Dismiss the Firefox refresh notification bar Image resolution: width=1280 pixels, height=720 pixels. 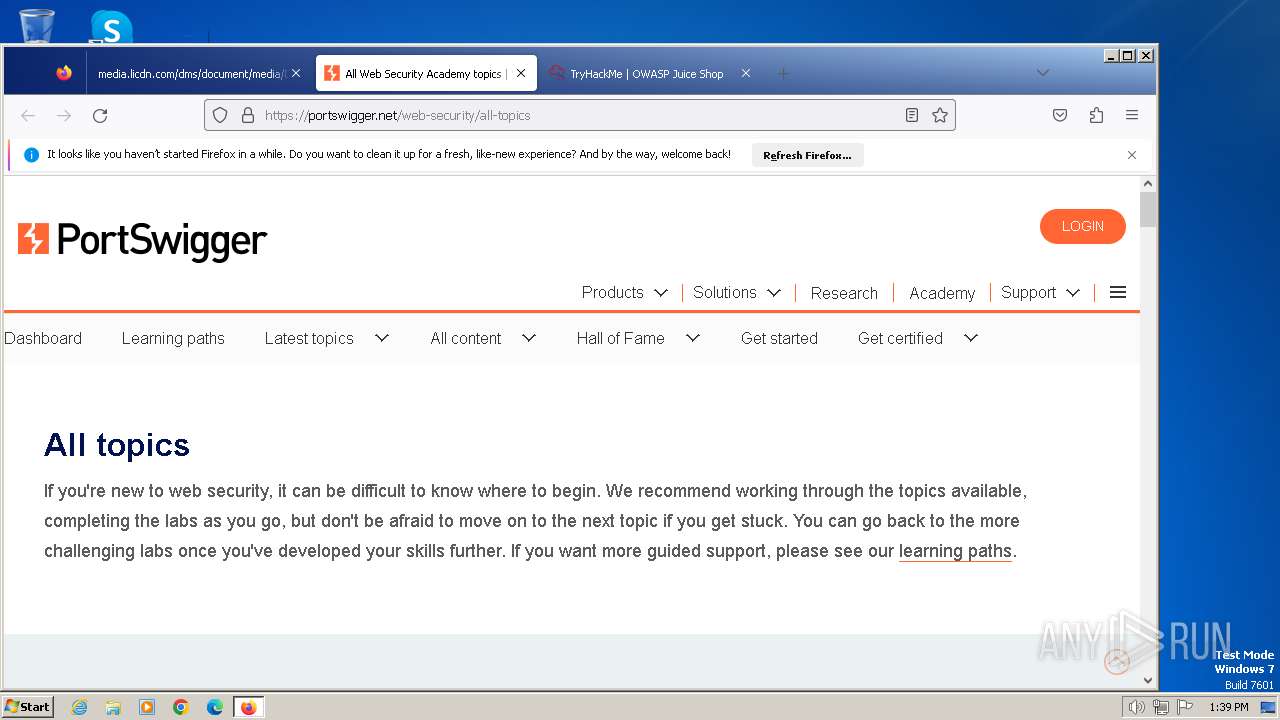[1132, 155]
